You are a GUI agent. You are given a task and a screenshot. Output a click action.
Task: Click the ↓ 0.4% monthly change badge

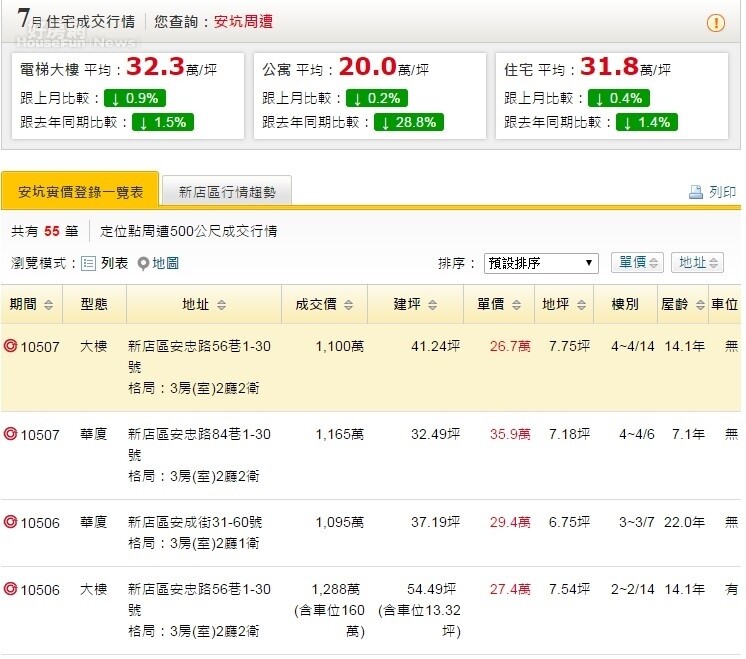coord(618,98)
